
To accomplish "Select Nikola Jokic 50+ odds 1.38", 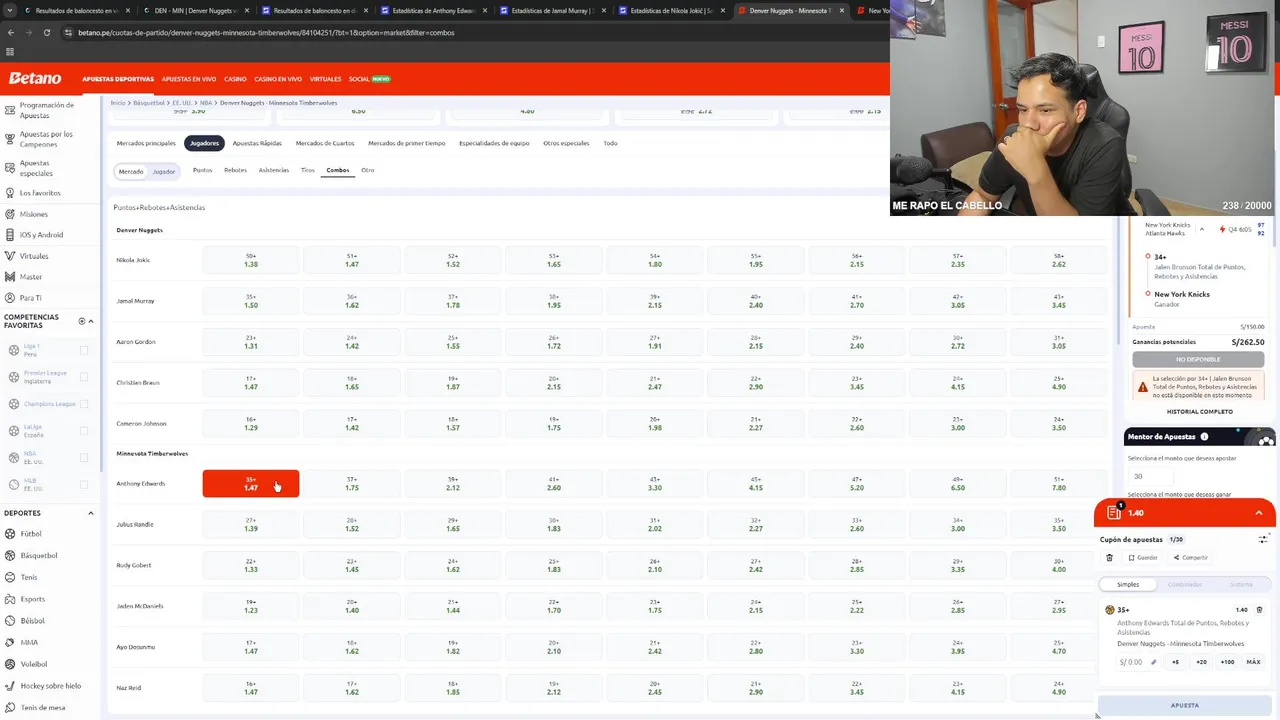I will (251, 260).
